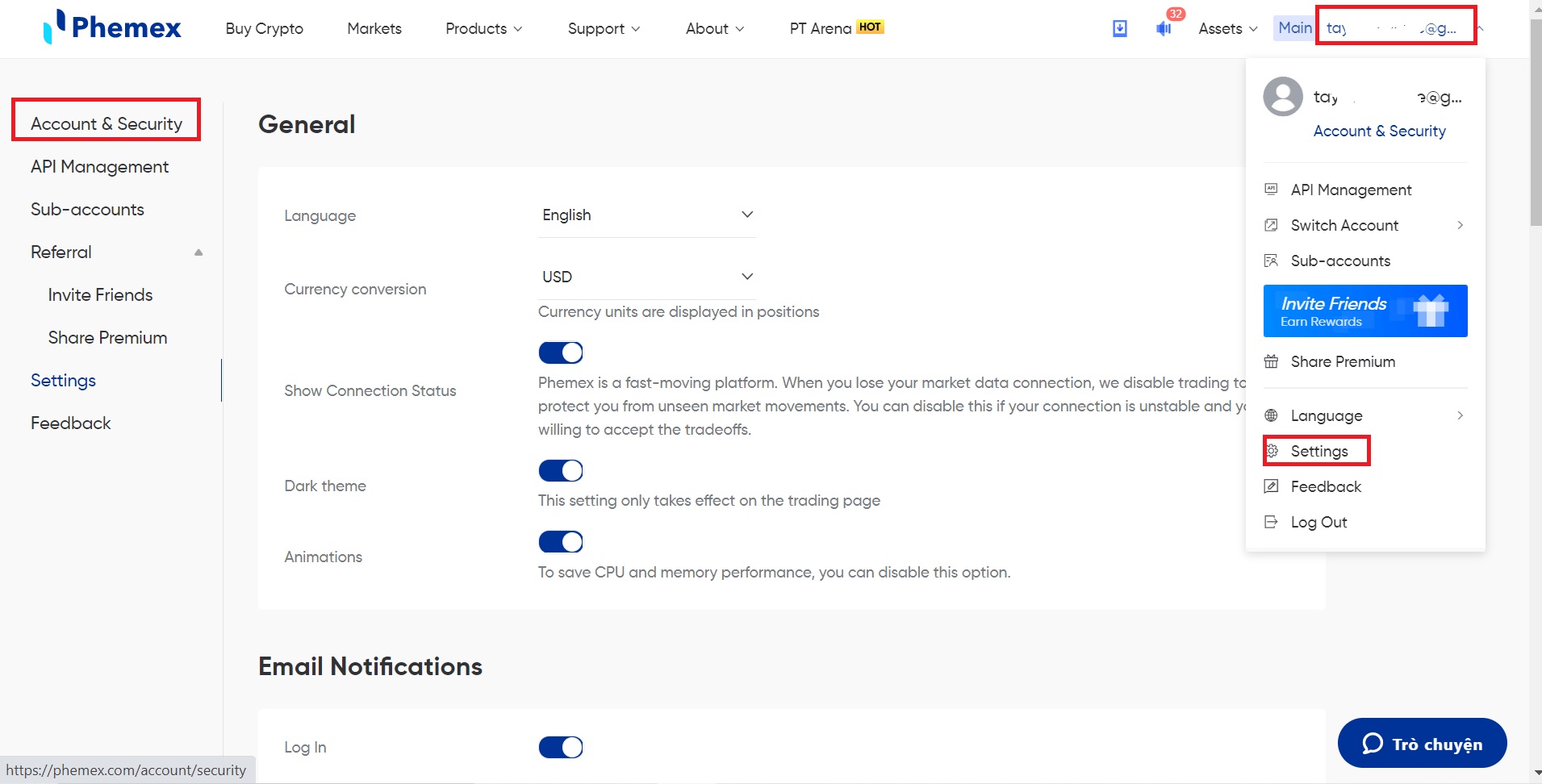Click the account email in header
1542x784 pixels.
click(x=1393, y=28)
